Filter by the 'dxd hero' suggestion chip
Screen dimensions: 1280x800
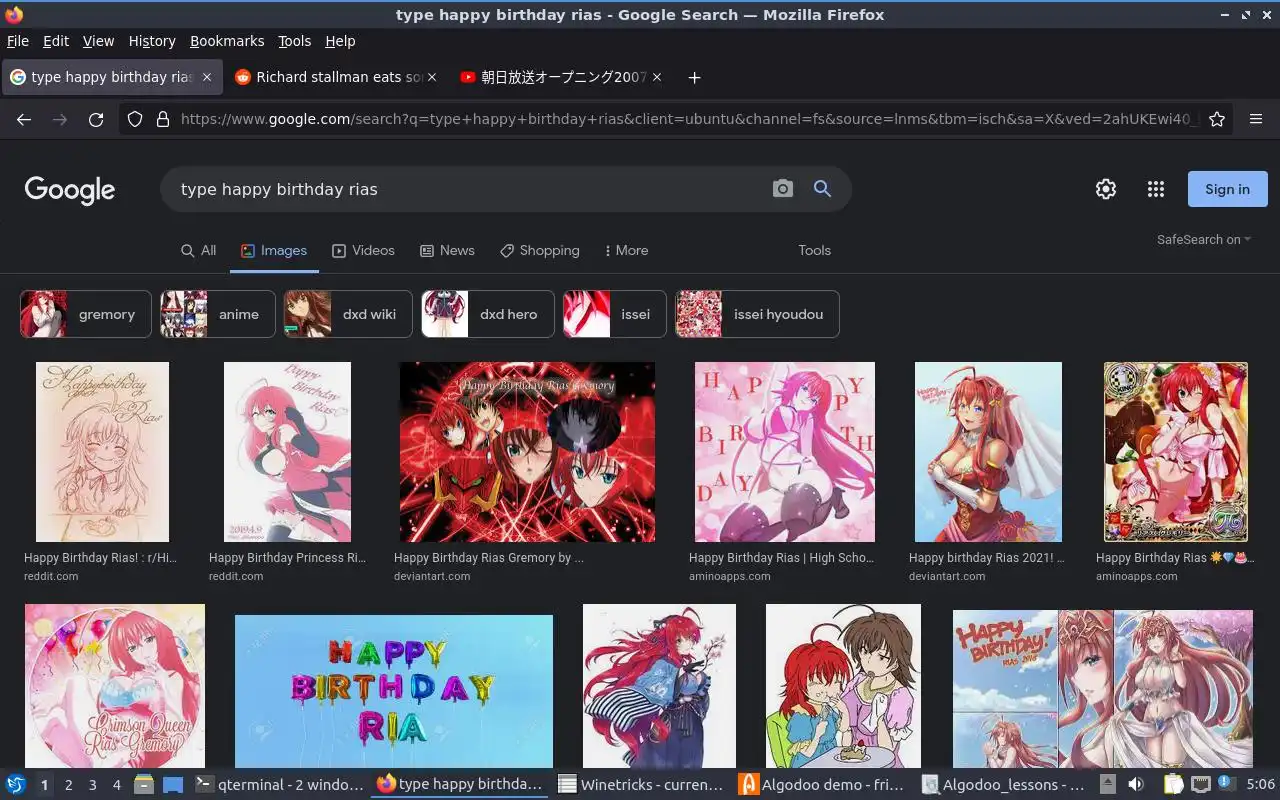click(488, 314)
